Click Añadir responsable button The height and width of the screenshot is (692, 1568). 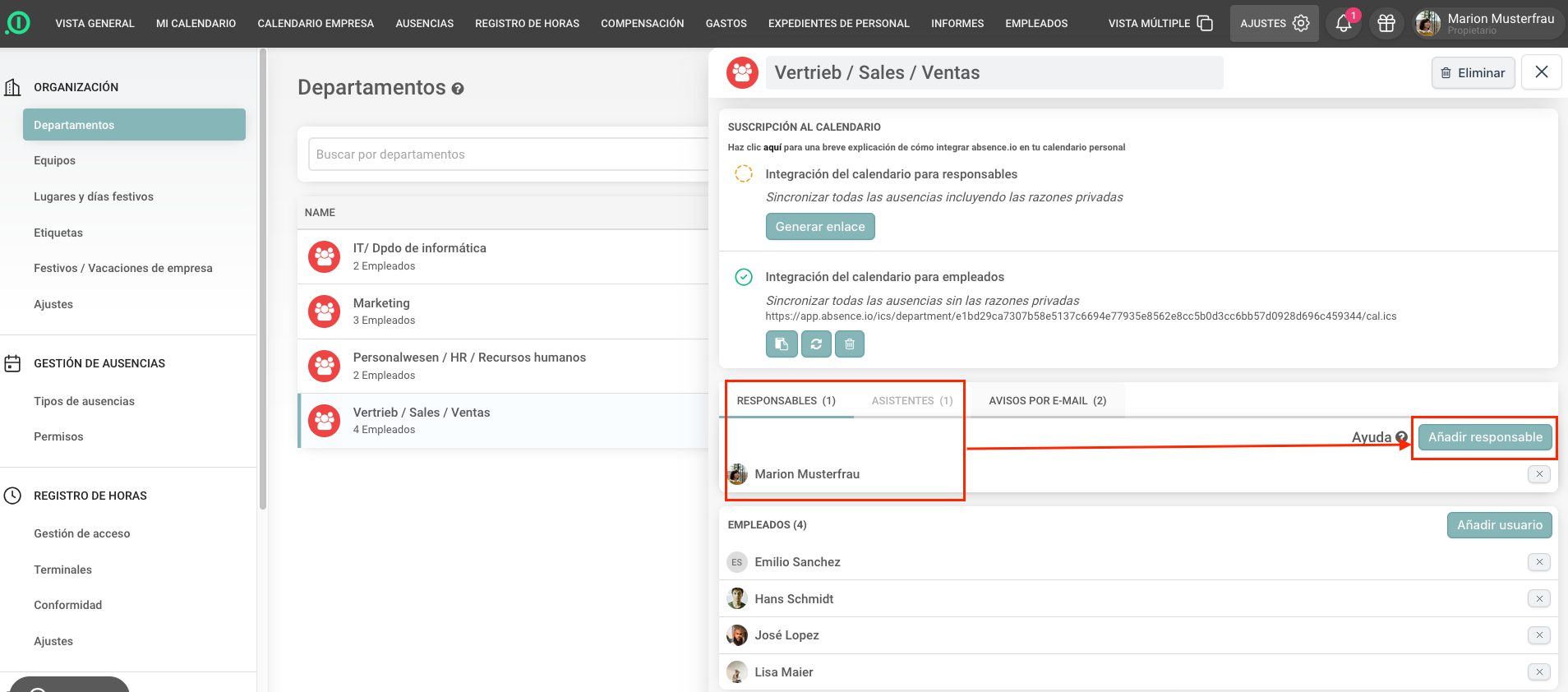[x=1484, y=437]
